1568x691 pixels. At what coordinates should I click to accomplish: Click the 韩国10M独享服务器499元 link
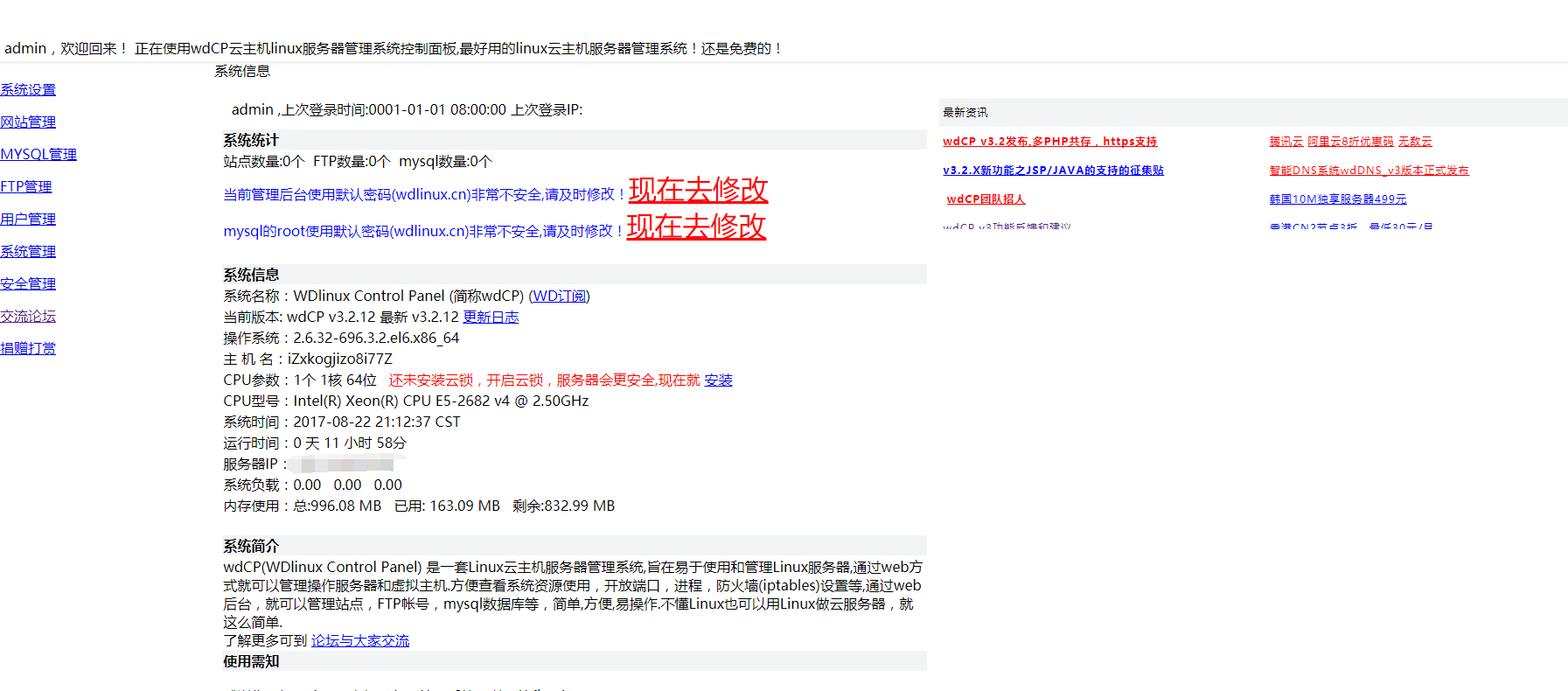click(x=1338, y=199)
